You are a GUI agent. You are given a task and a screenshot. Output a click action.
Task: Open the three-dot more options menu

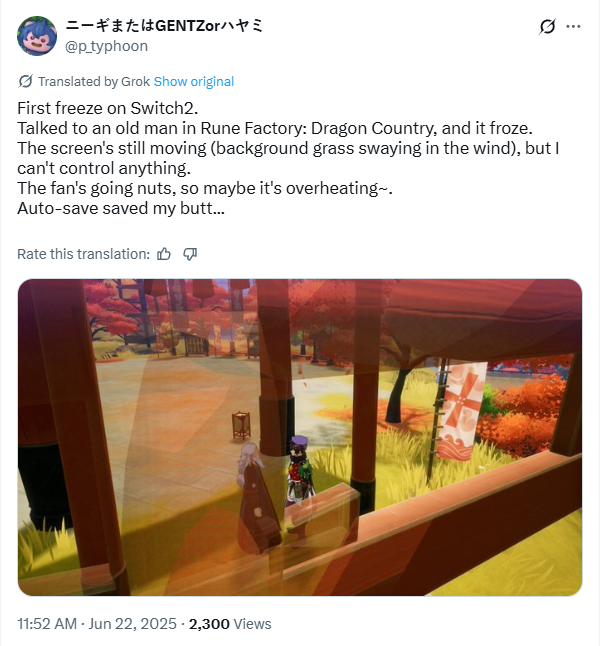573,27
